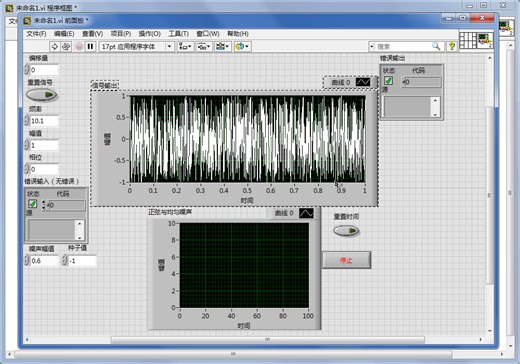Click the front panel horizontal scrollbar
Screen dimensions: 520x364
click(x=267, y=339)
